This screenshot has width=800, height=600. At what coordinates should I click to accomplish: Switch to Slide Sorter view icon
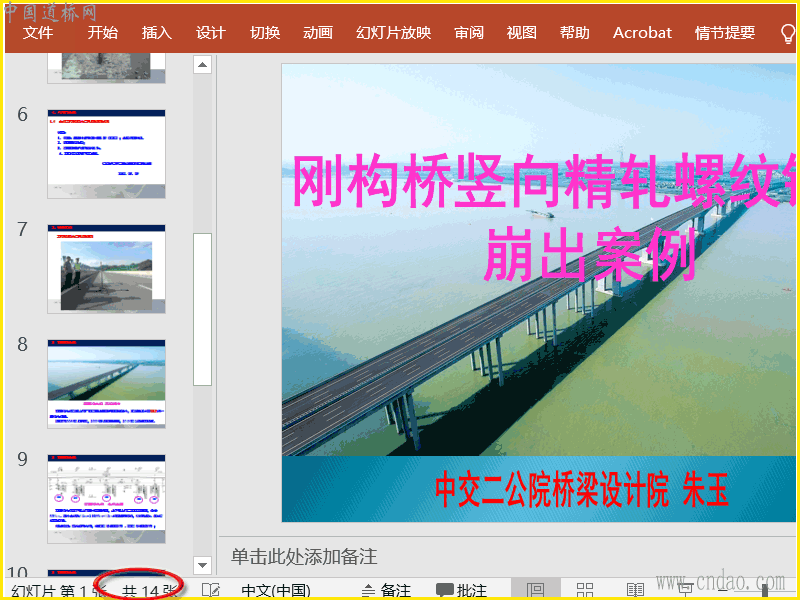coord(585,590)
